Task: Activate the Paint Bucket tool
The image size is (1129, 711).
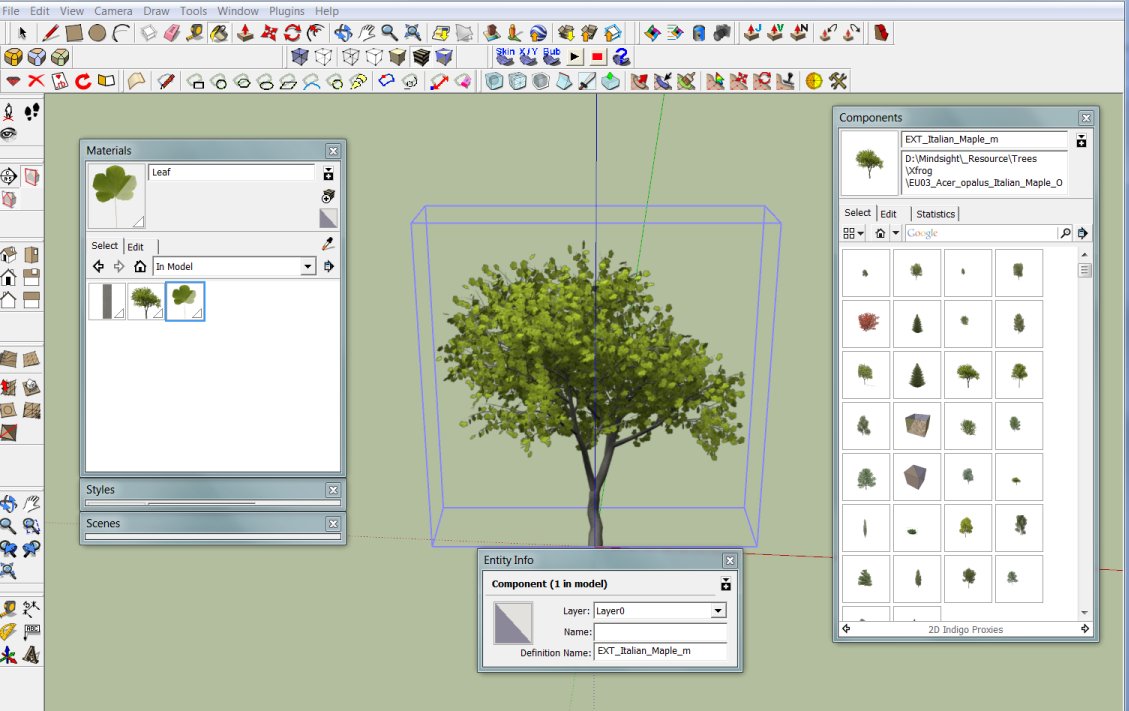Action: coord(219,33)
